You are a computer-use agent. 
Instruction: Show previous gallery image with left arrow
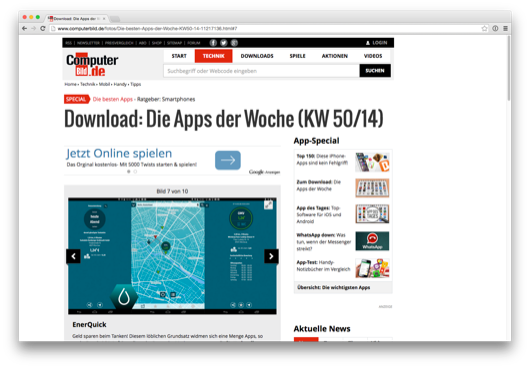pos(73,256)
